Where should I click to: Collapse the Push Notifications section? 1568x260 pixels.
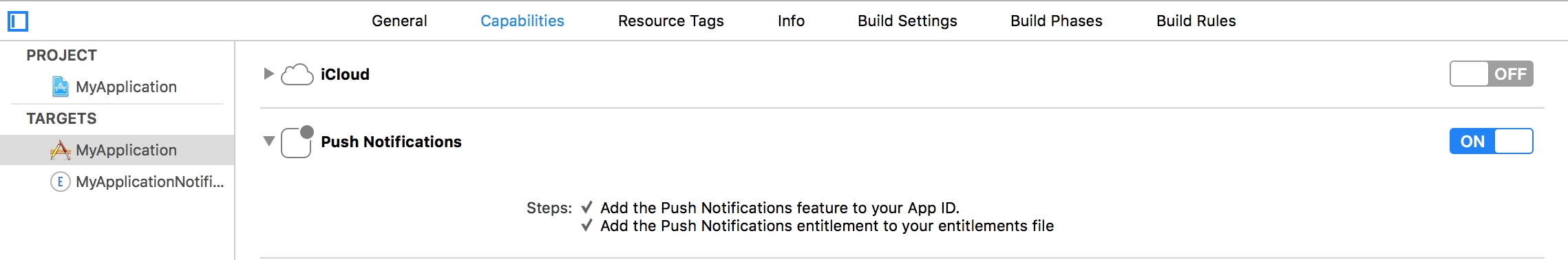pos(269,141)
